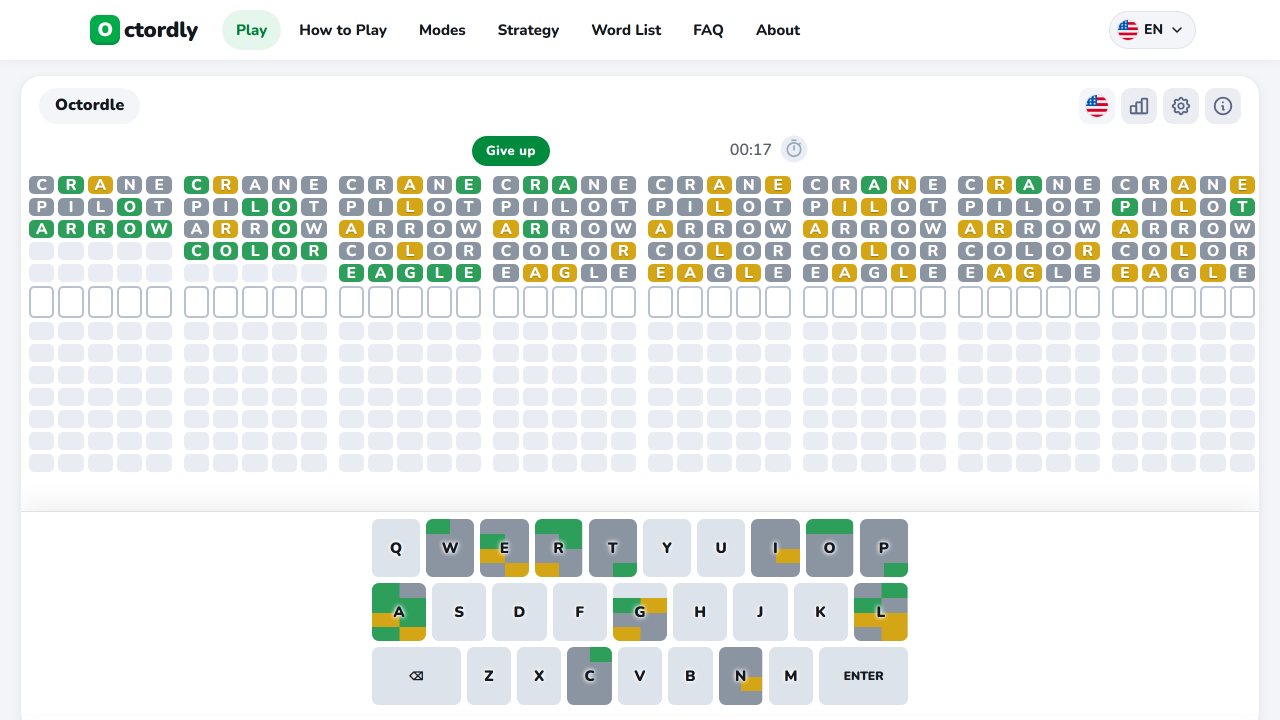Tap the multicolored A key
This screenshot has height=720, width=1280.
(x=399, y=612)
